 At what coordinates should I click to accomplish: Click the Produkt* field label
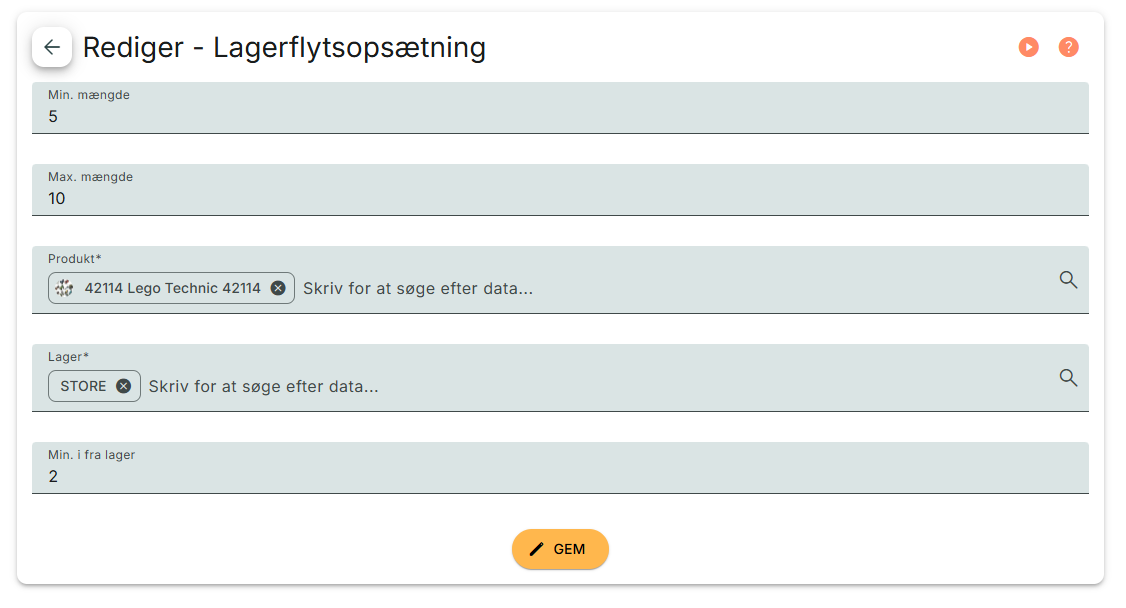pos(75,259)
